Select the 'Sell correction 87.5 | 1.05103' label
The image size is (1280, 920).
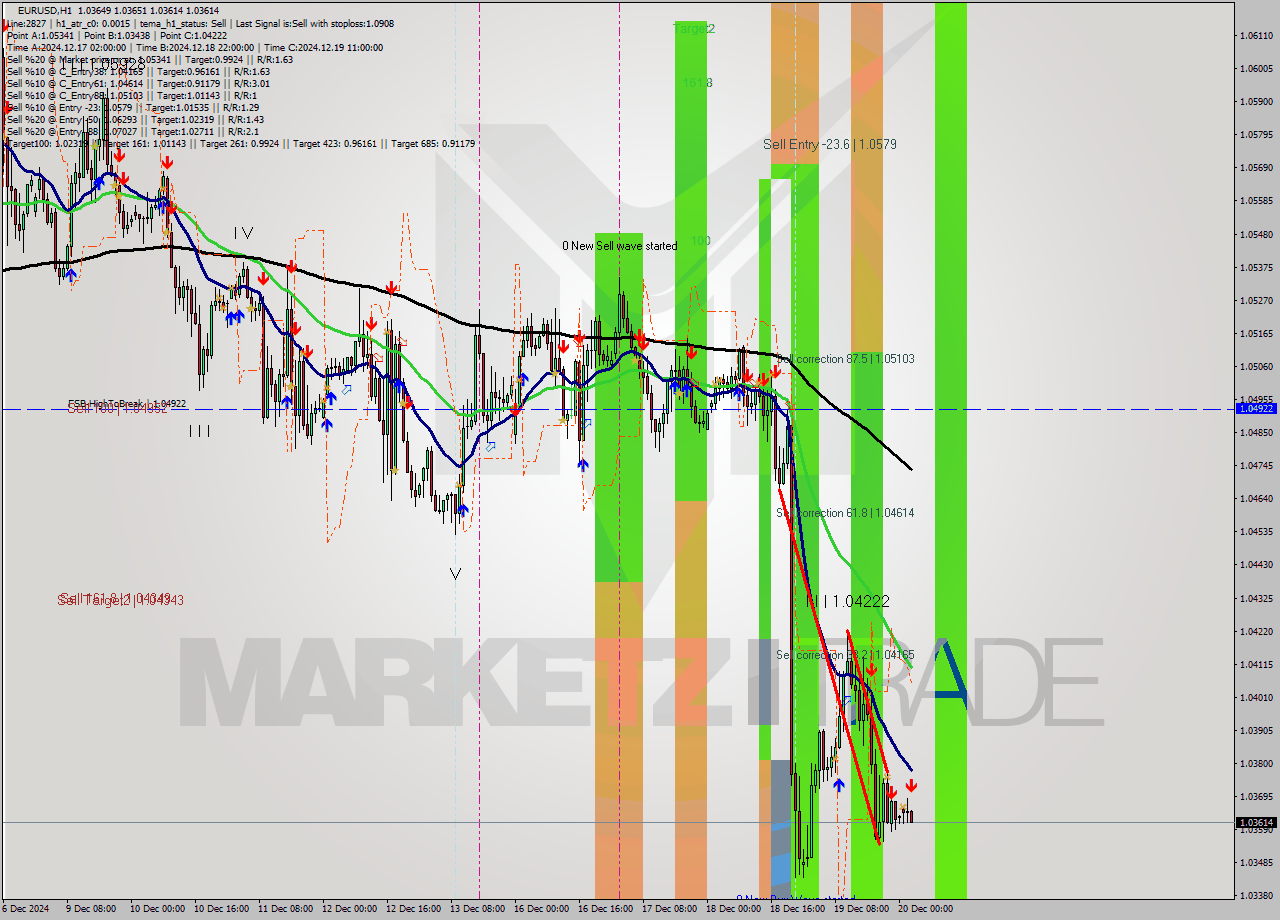click(x=845, y=358)
